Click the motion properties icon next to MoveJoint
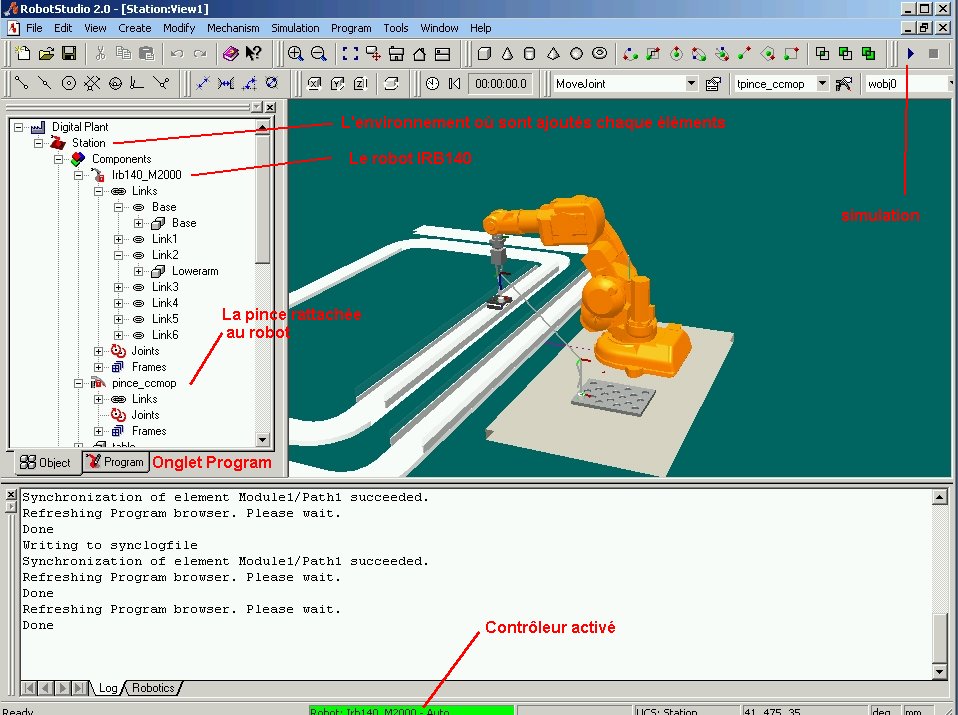 pos(713,84)
